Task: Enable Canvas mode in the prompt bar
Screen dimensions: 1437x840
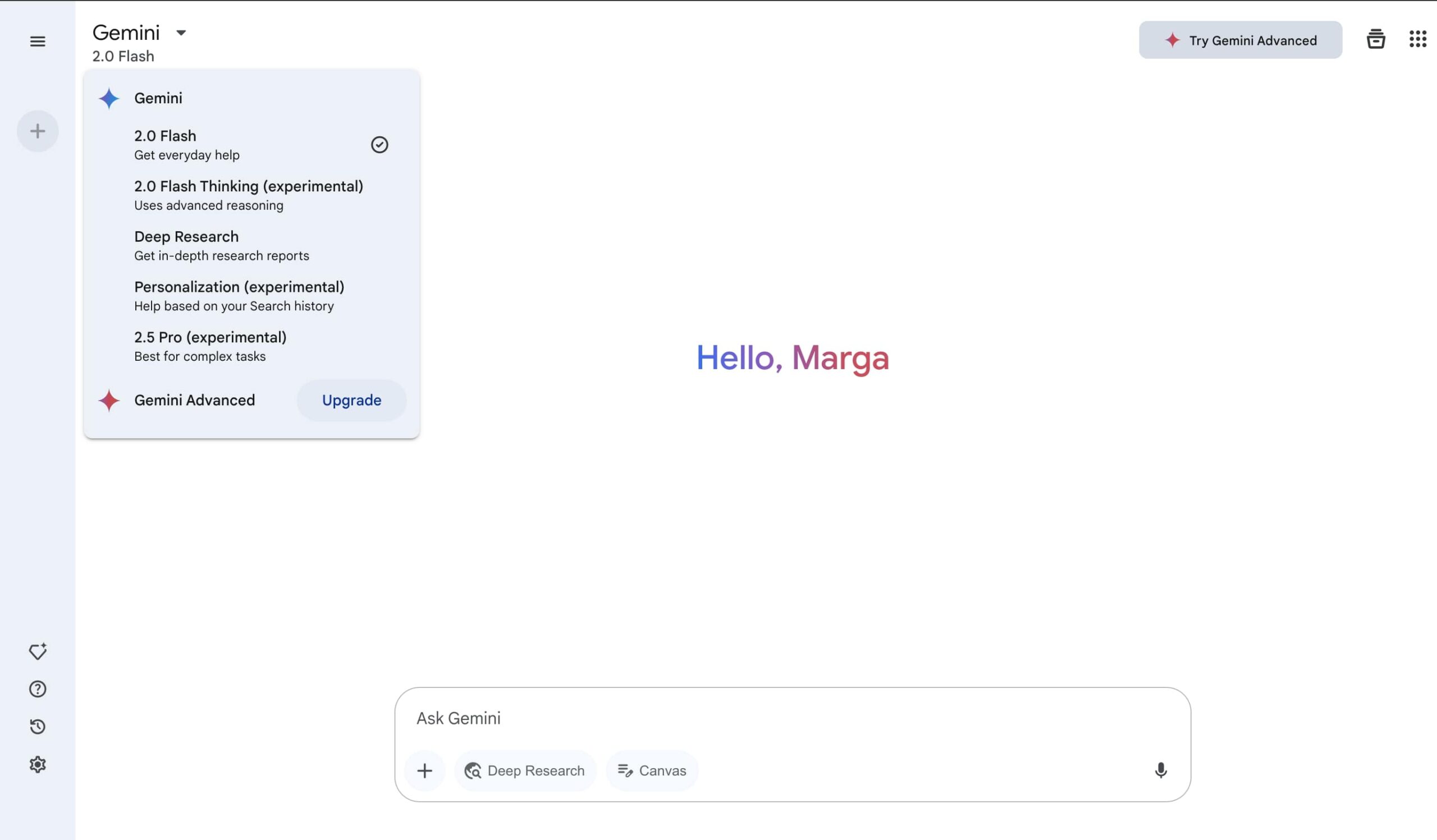Action: tap(651, 770)
